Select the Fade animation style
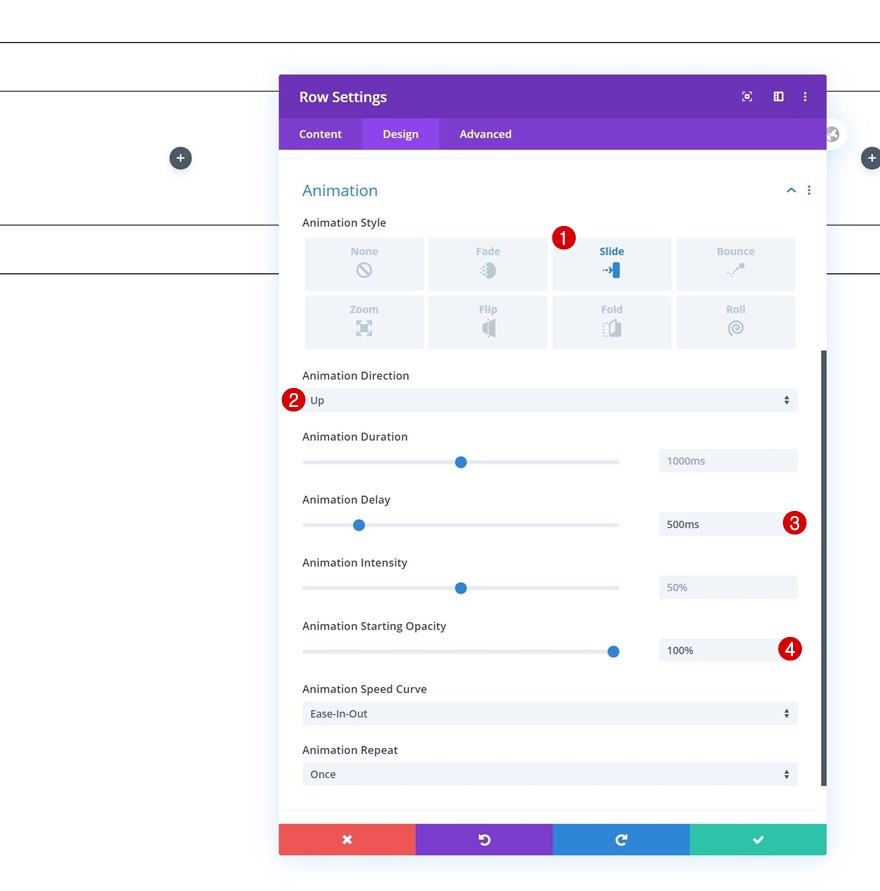Image resolution: width=880 pixels, height=891 pixels. (488, 264)
